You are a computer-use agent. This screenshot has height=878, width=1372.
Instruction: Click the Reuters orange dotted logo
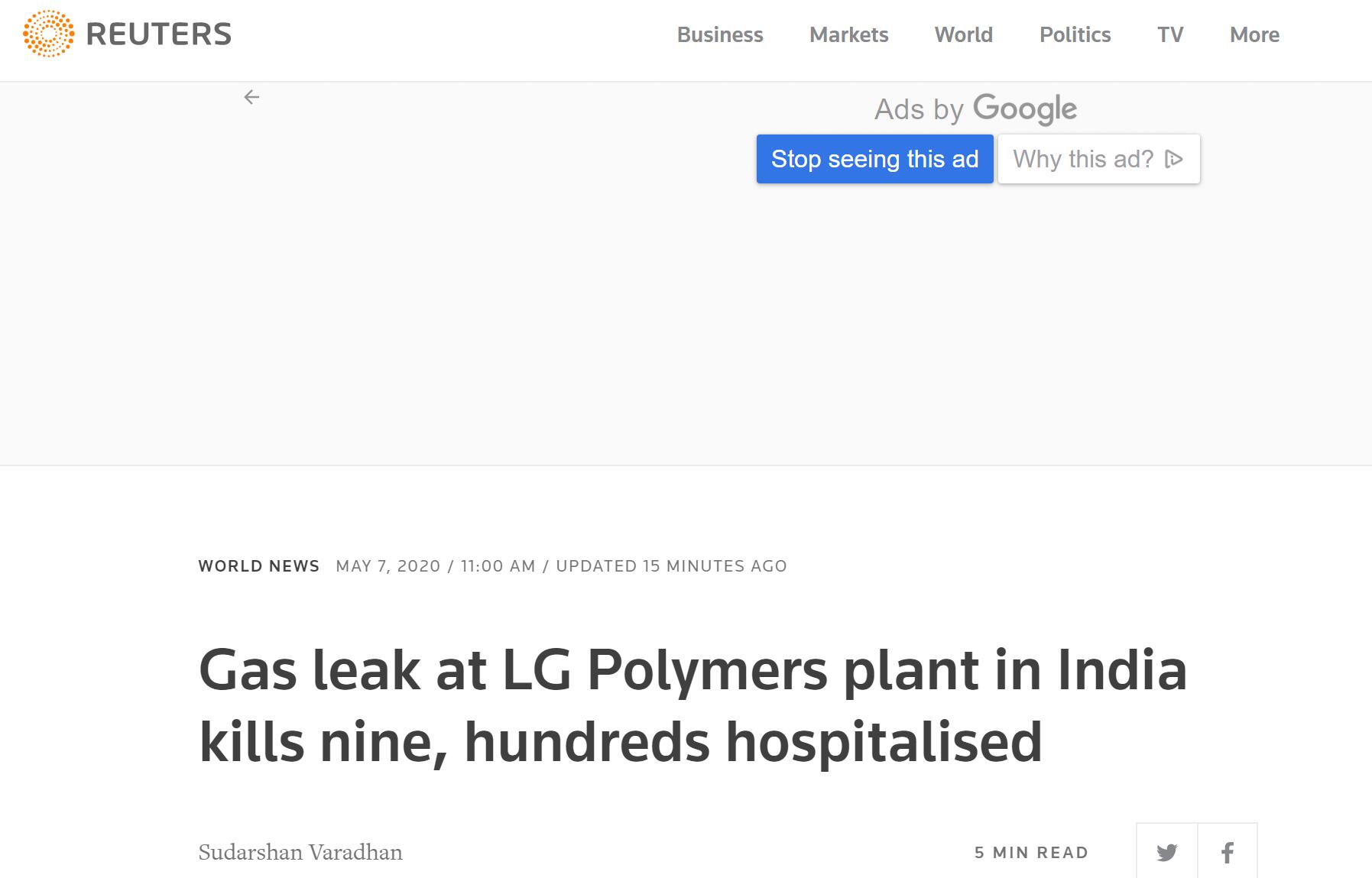pos(49,34)
